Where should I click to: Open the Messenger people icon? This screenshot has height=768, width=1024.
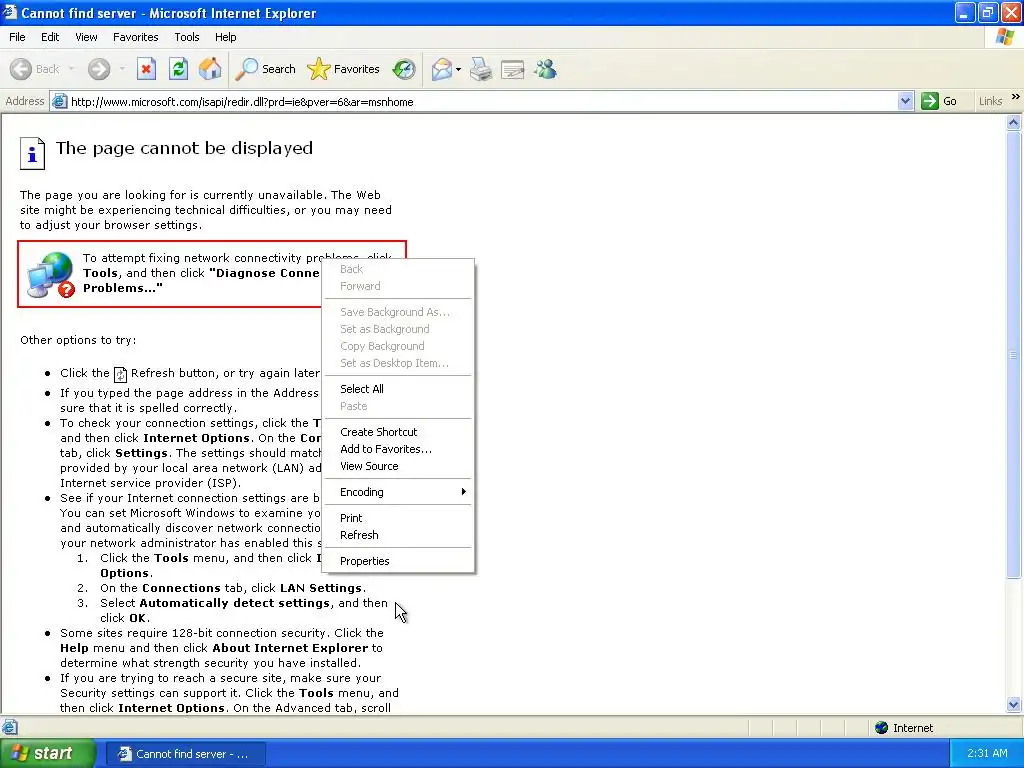point(545,69)
